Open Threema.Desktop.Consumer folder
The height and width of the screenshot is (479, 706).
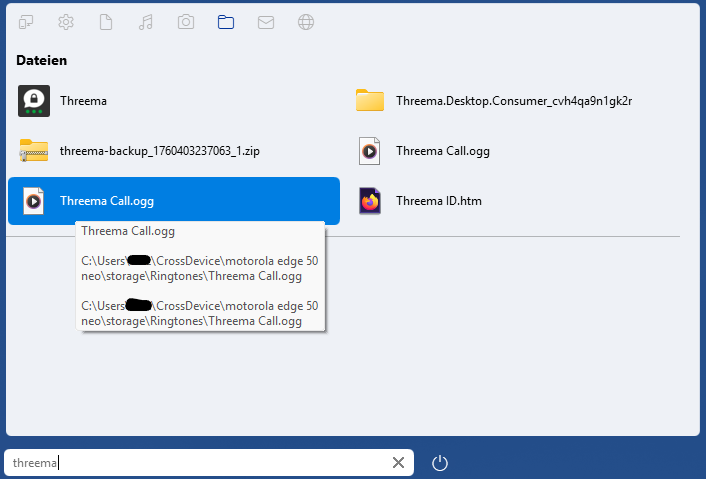[x=513, y=101]
